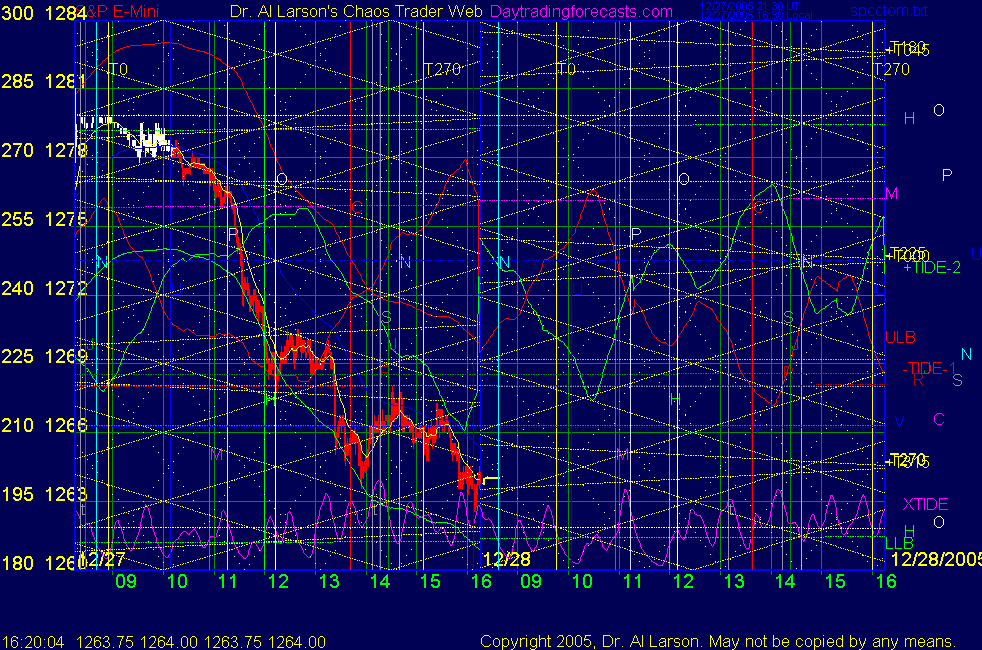Click the red ULB band label

click(901, 338)
